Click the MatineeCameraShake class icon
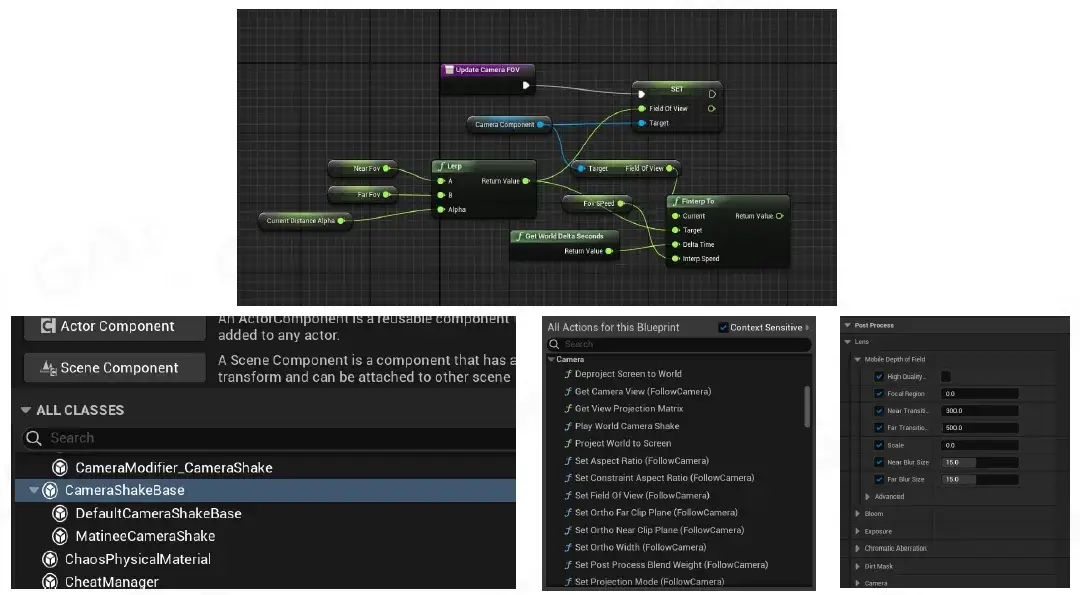The height and width of the screenshot is (595, 1080). pos(61,536)
